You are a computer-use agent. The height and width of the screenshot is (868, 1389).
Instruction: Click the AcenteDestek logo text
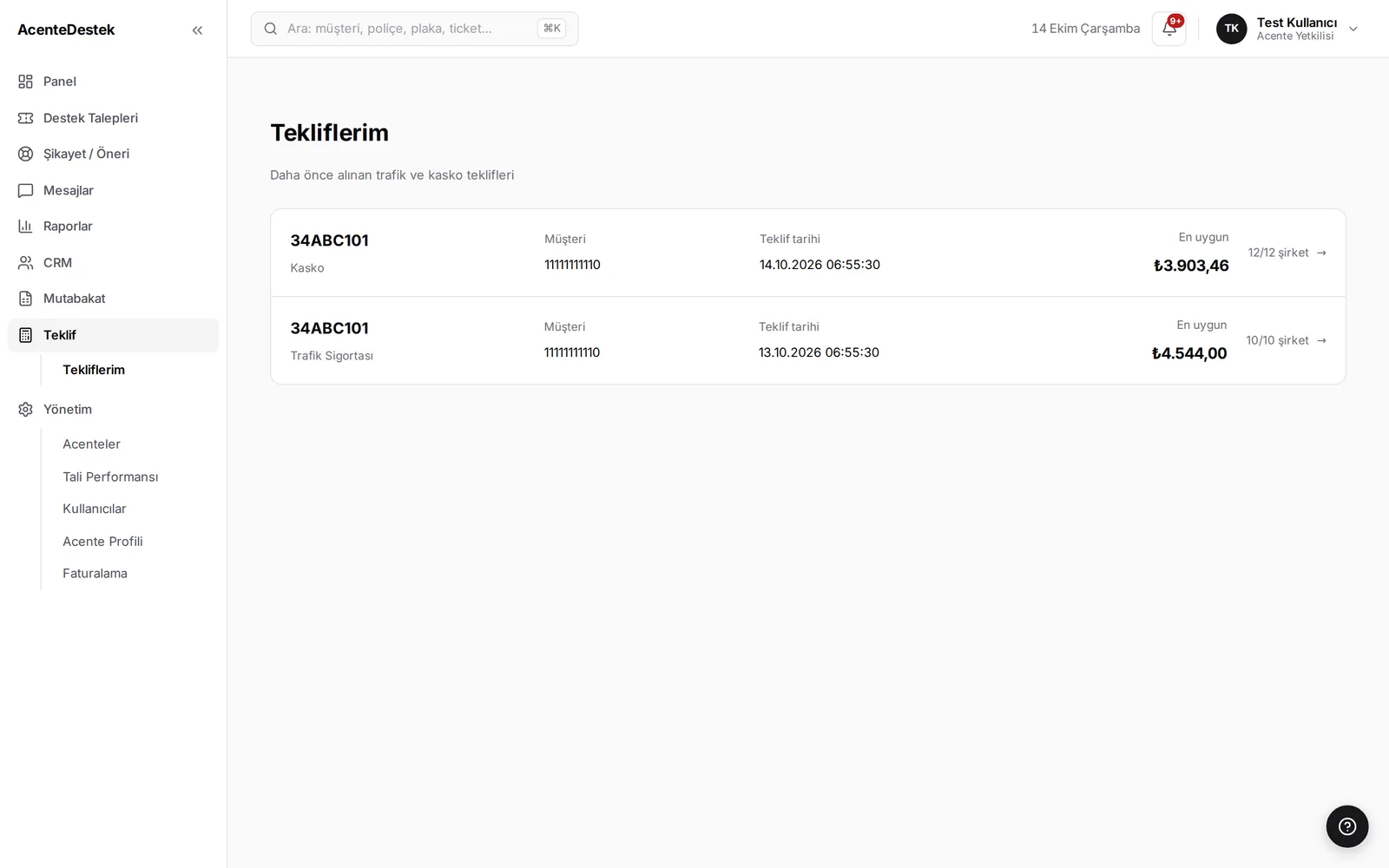(x=66, y=30)
